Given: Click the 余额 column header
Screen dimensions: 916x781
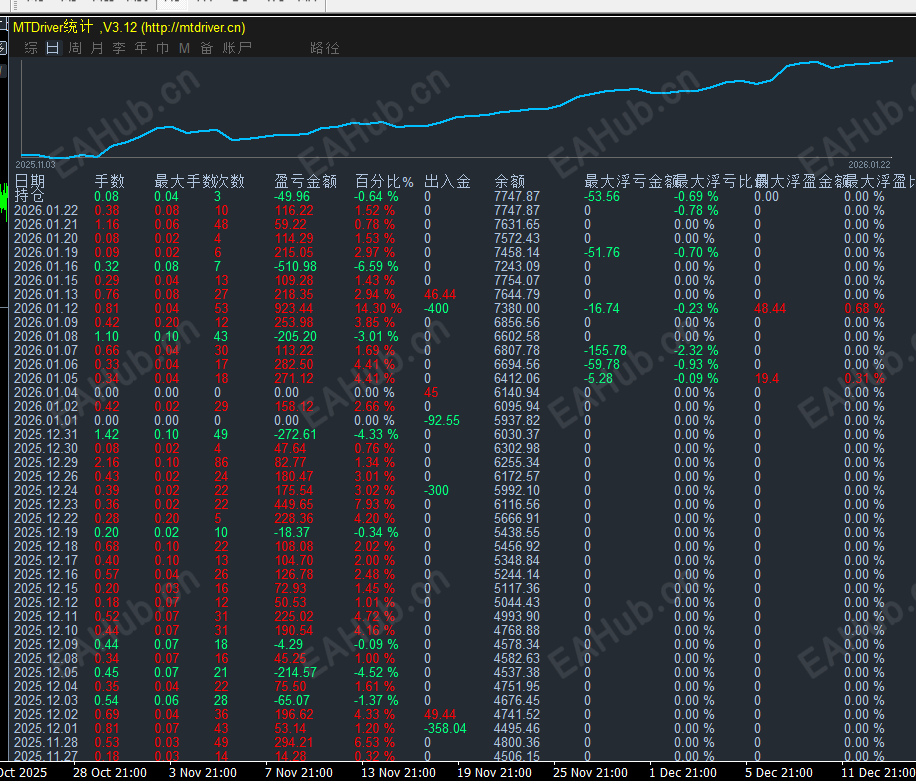Looking at the screenshot, I should tap(510, 181).
